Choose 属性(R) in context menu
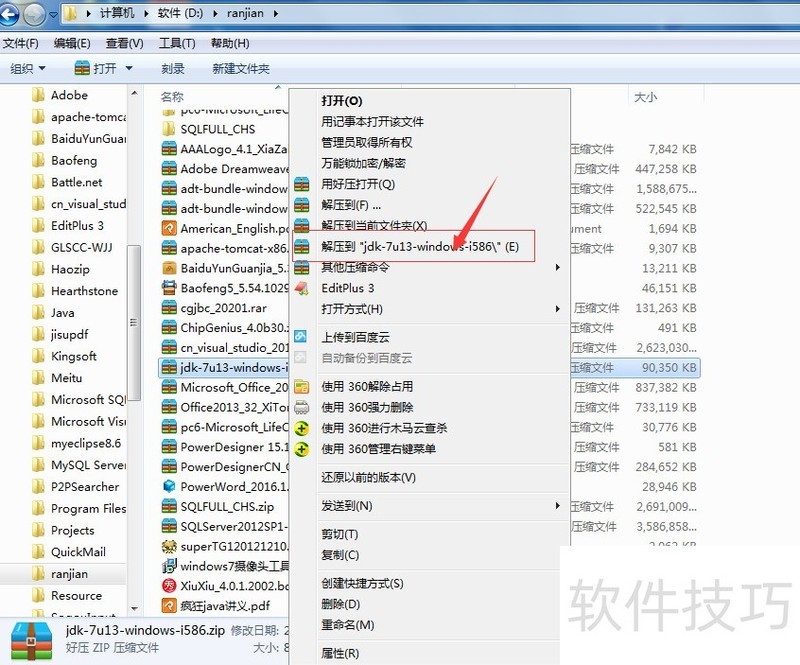This screenshot has width=800, height=665. 340,653
